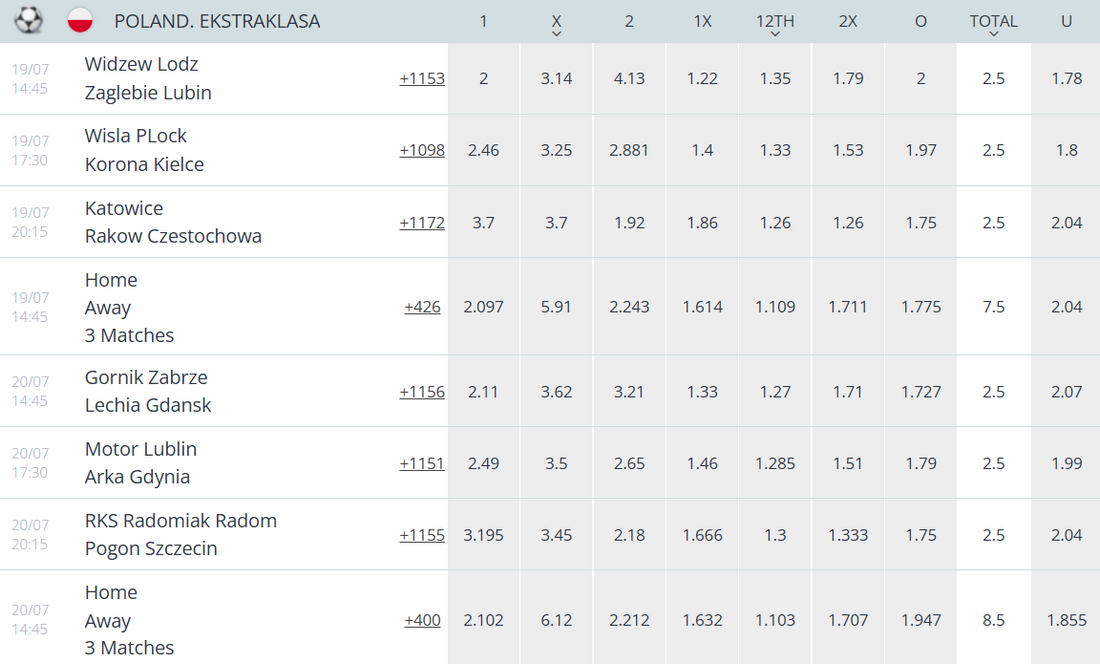Screen dimensions: 1100x664
Task: Pick away win odds 1.92 for Rakow Czestochowa
Action: pos(629,222)
